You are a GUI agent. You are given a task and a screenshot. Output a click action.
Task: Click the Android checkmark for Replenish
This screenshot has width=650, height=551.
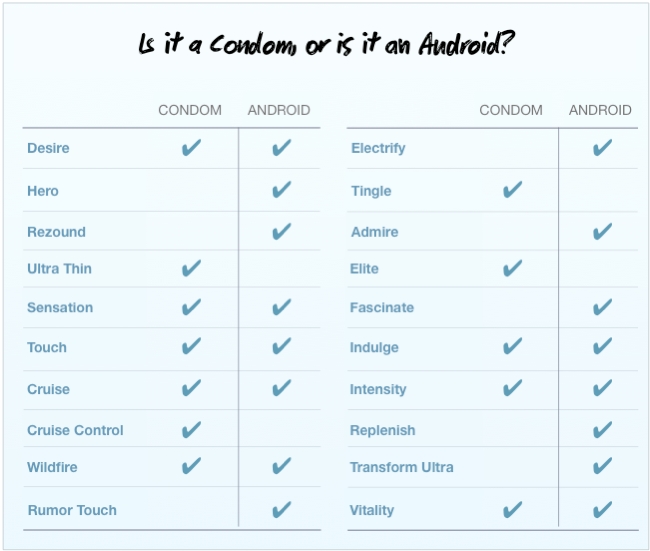pos(602,430)
